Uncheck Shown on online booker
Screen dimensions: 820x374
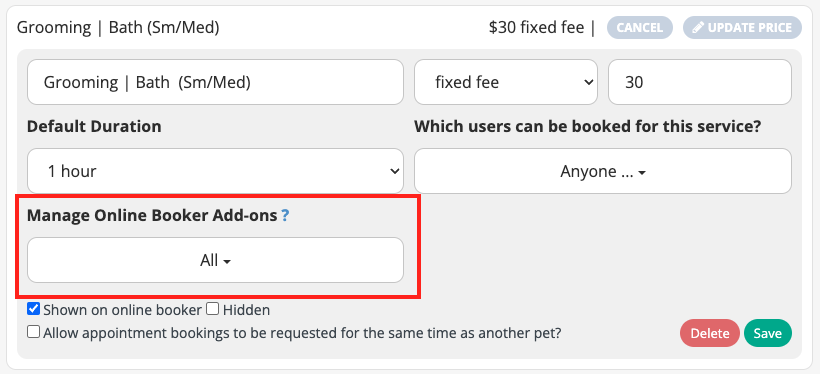(x=33, y=309)
